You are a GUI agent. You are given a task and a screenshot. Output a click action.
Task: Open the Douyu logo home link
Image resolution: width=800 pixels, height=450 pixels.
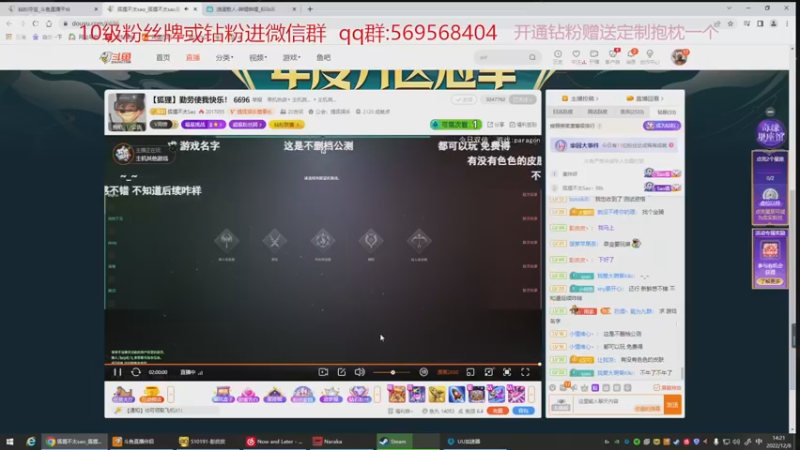point(116,58)
